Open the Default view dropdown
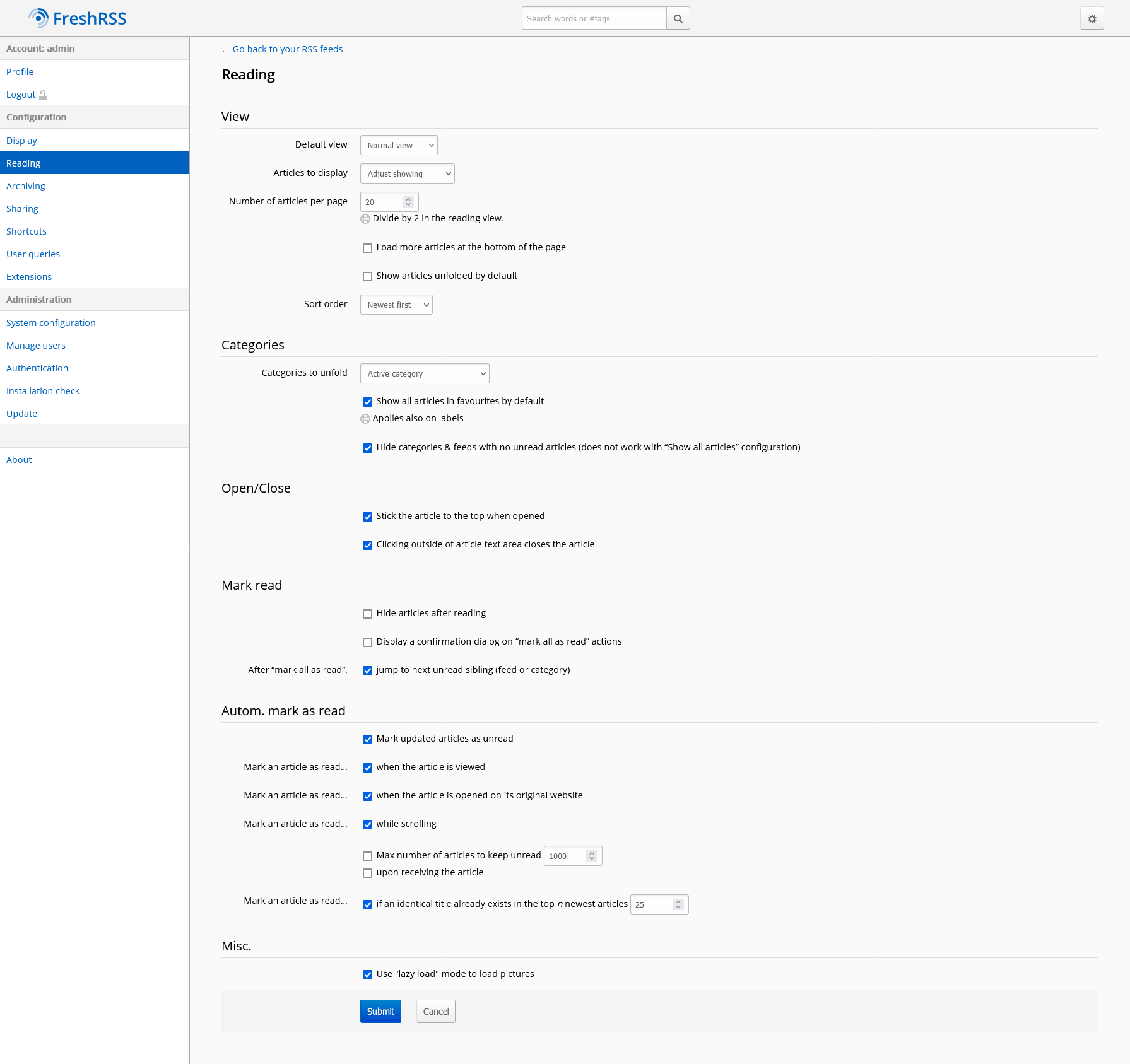Screen dimensions: 1130x1064 pyautogui.click(x=399, y=145)
